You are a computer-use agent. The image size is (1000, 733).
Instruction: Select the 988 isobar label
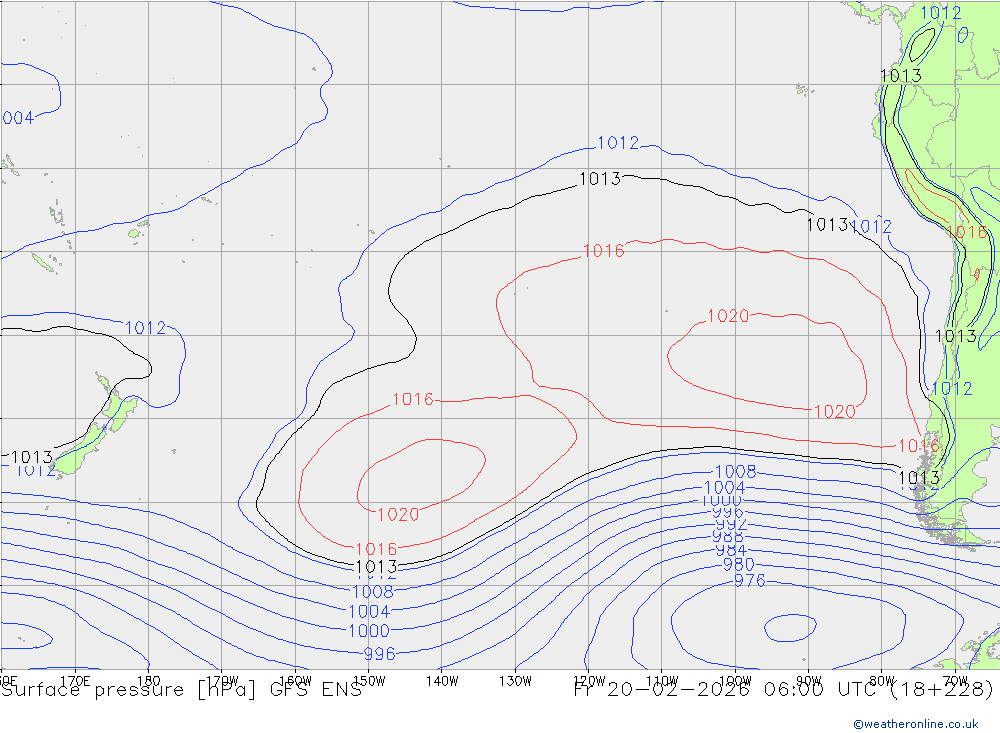(x=728, y=537)
